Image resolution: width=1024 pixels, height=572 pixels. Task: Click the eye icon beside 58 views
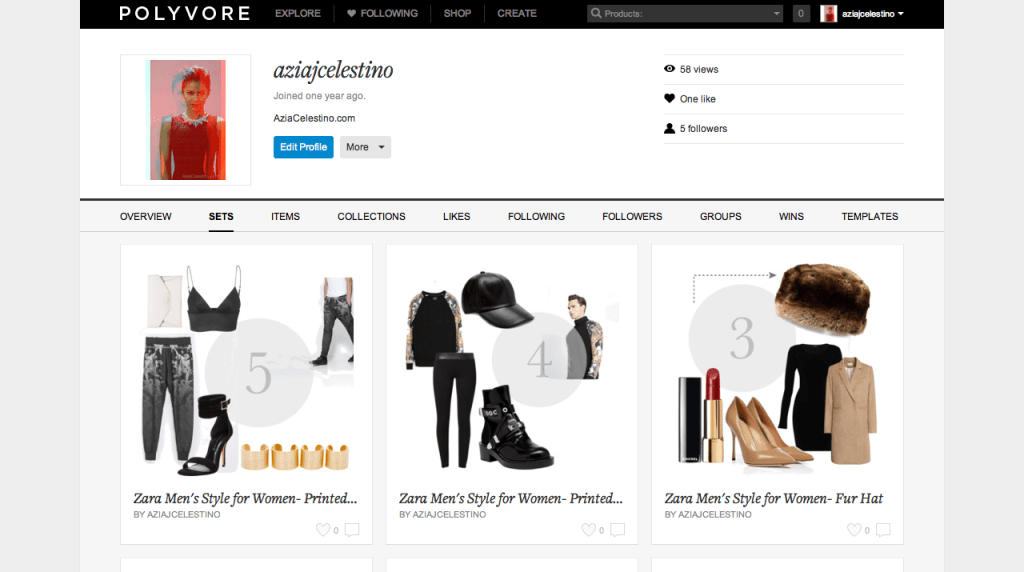[670, 69]
